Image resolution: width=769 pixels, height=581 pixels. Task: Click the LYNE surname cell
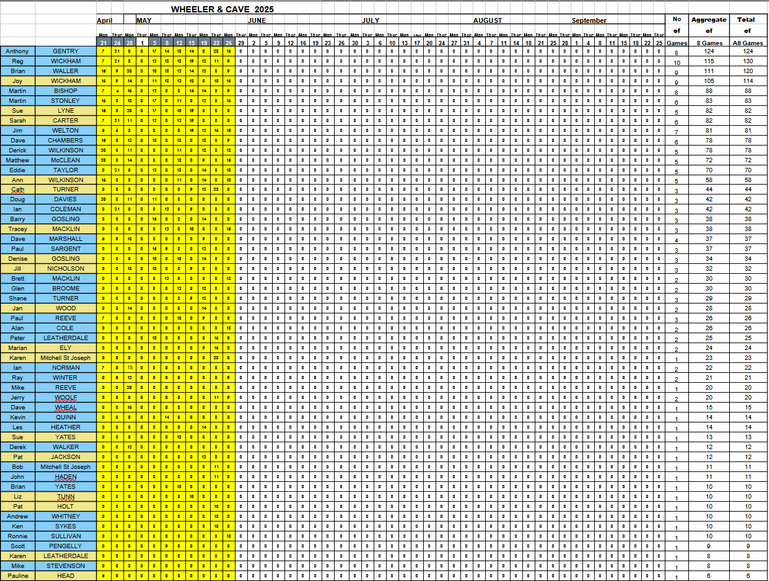point(66,110)
